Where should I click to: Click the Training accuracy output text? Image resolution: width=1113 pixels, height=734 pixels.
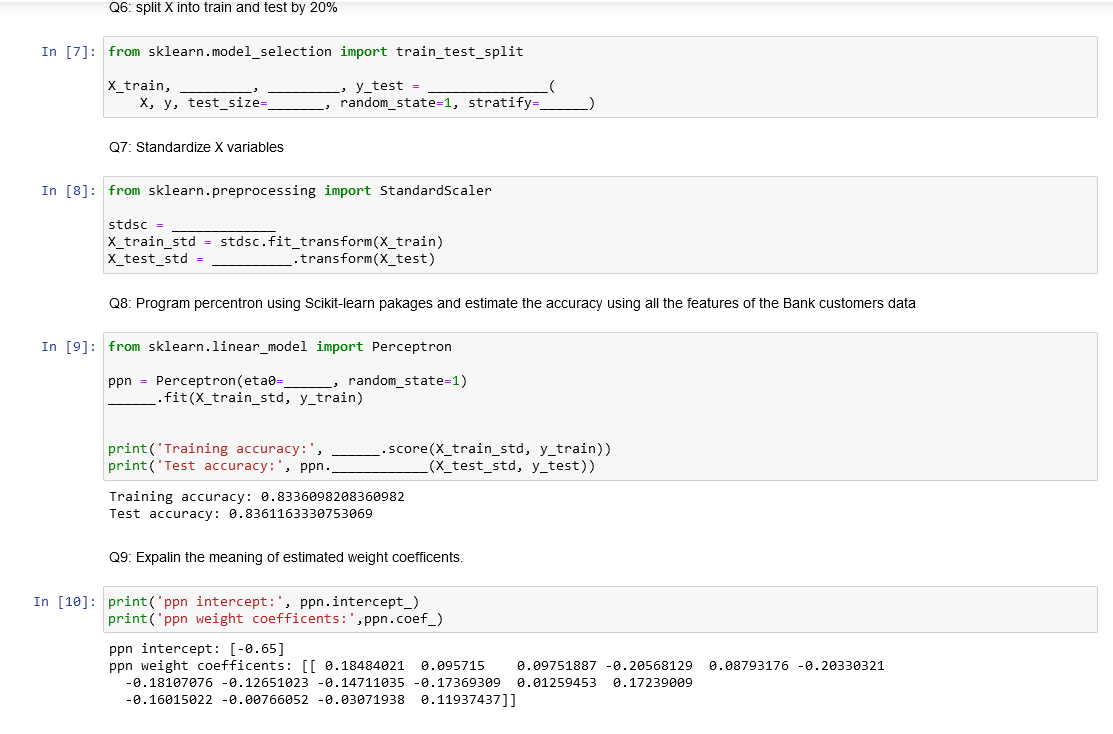coord(256,496)
